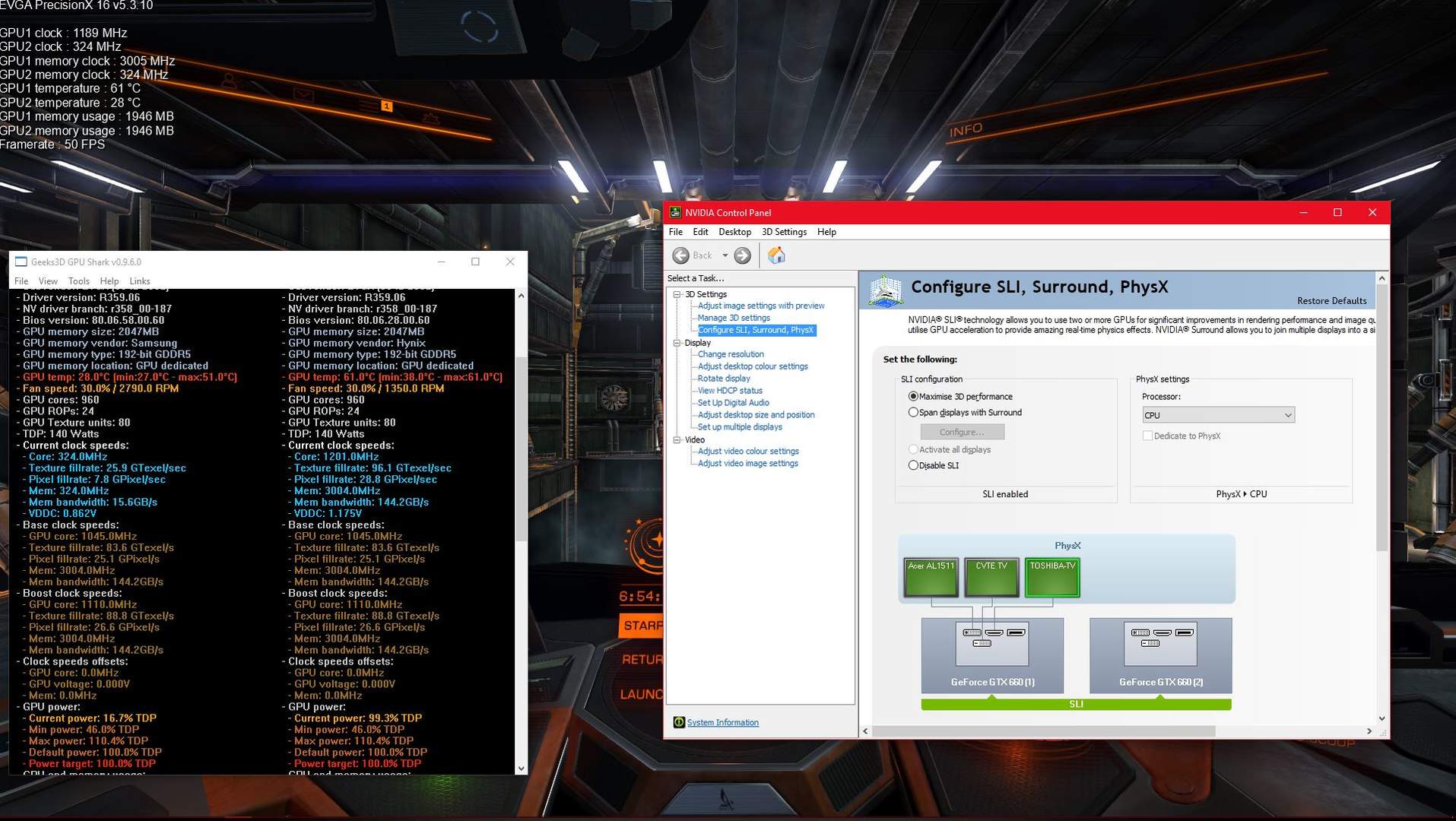Open Manage 3D settings task
1456x821 pixels.
click(x=734, y=318)
